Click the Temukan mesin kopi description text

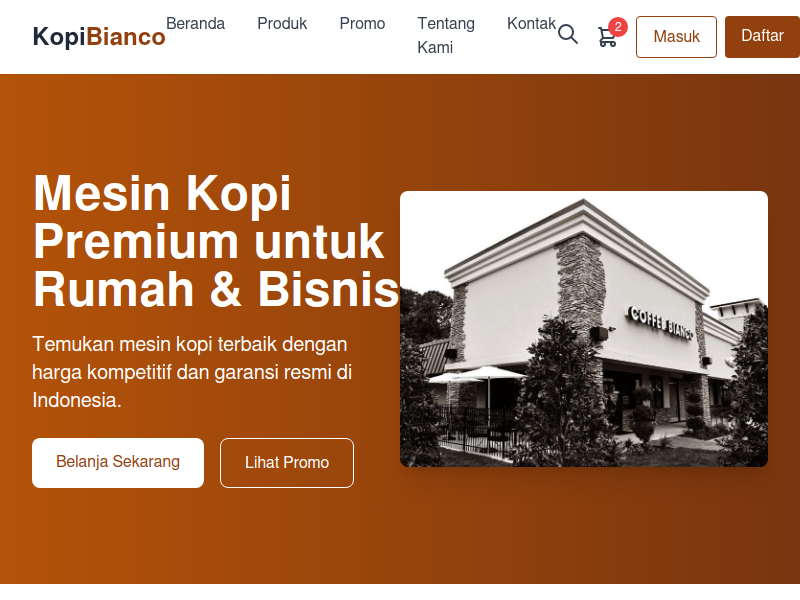[x=192, y=372]
